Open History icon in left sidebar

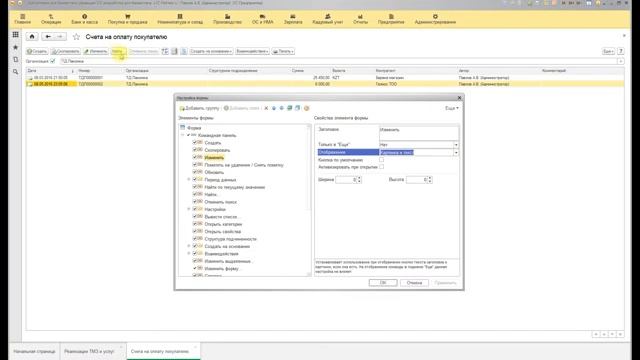pyautogui.click(x=16, y=60)
